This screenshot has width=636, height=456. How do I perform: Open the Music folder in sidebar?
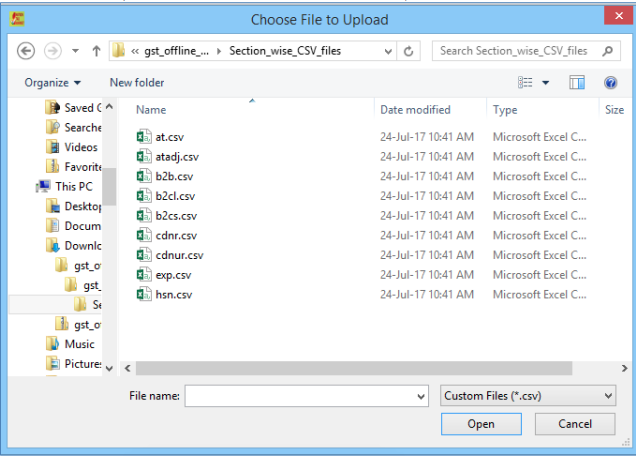(x=71, y=344)
